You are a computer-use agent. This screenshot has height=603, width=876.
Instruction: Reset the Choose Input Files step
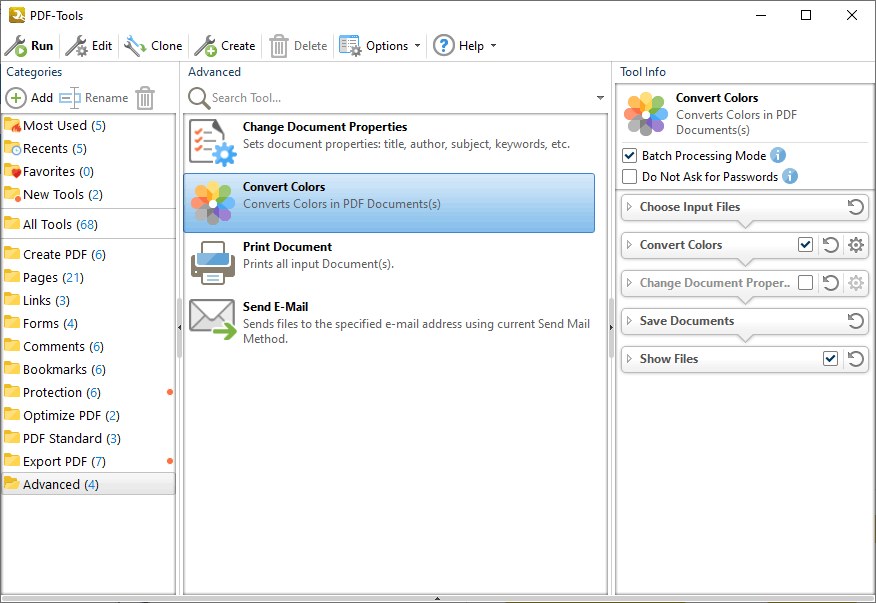(x=855, y=207)
